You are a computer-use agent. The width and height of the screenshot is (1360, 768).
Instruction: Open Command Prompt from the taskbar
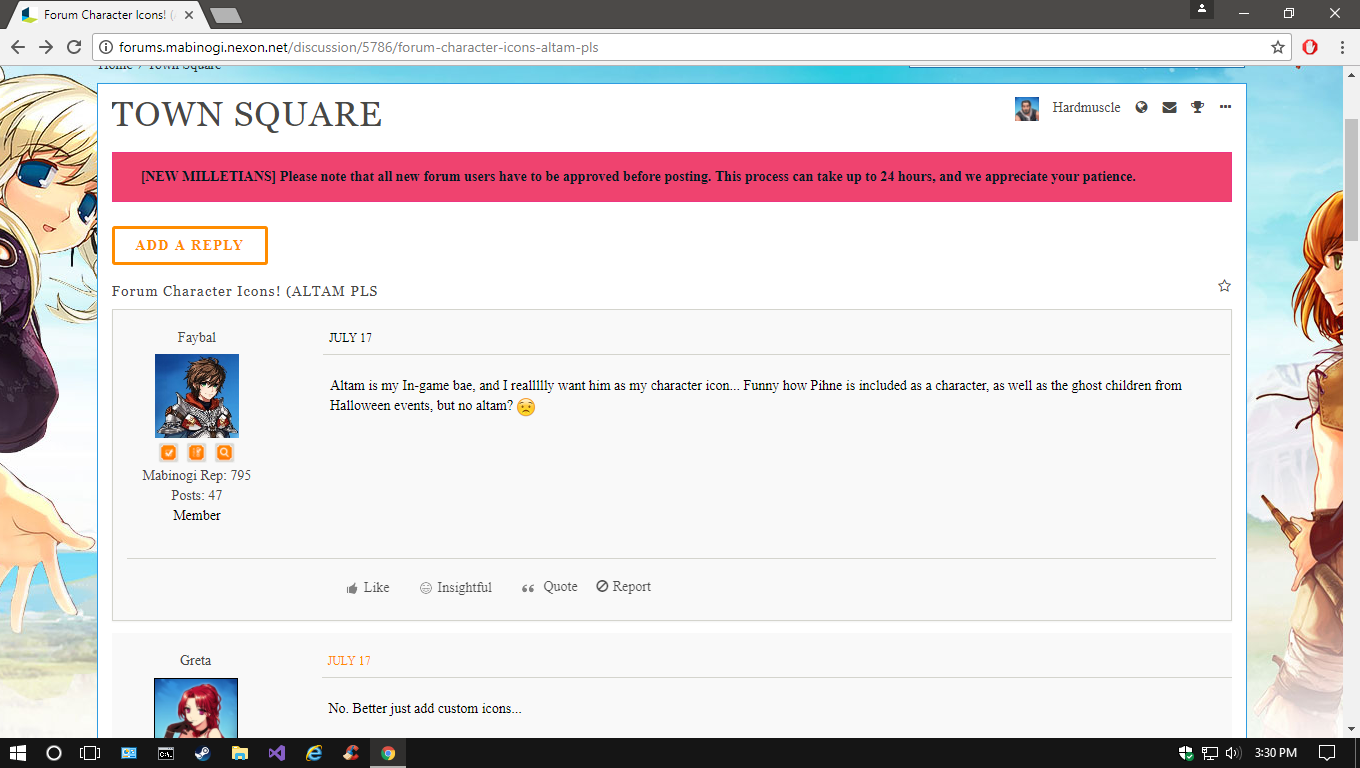(166, 753)
